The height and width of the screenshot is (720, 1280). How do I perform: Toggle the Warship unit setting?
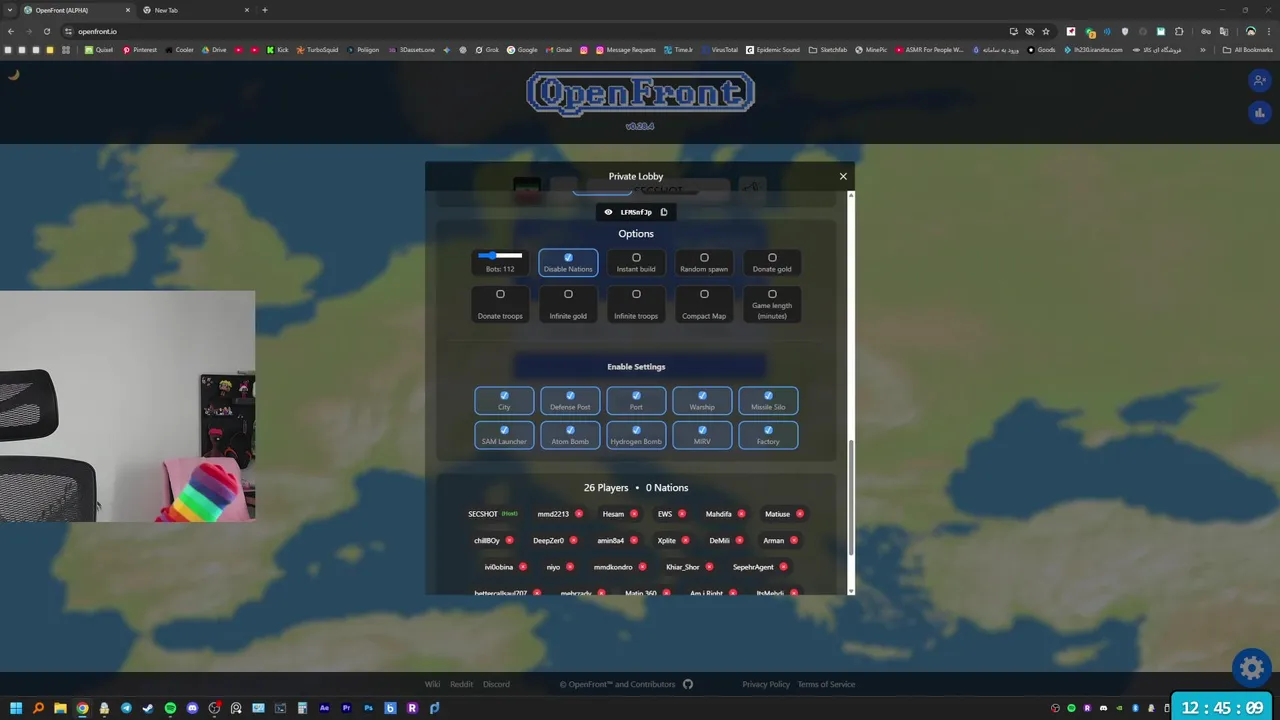(702, 400)
